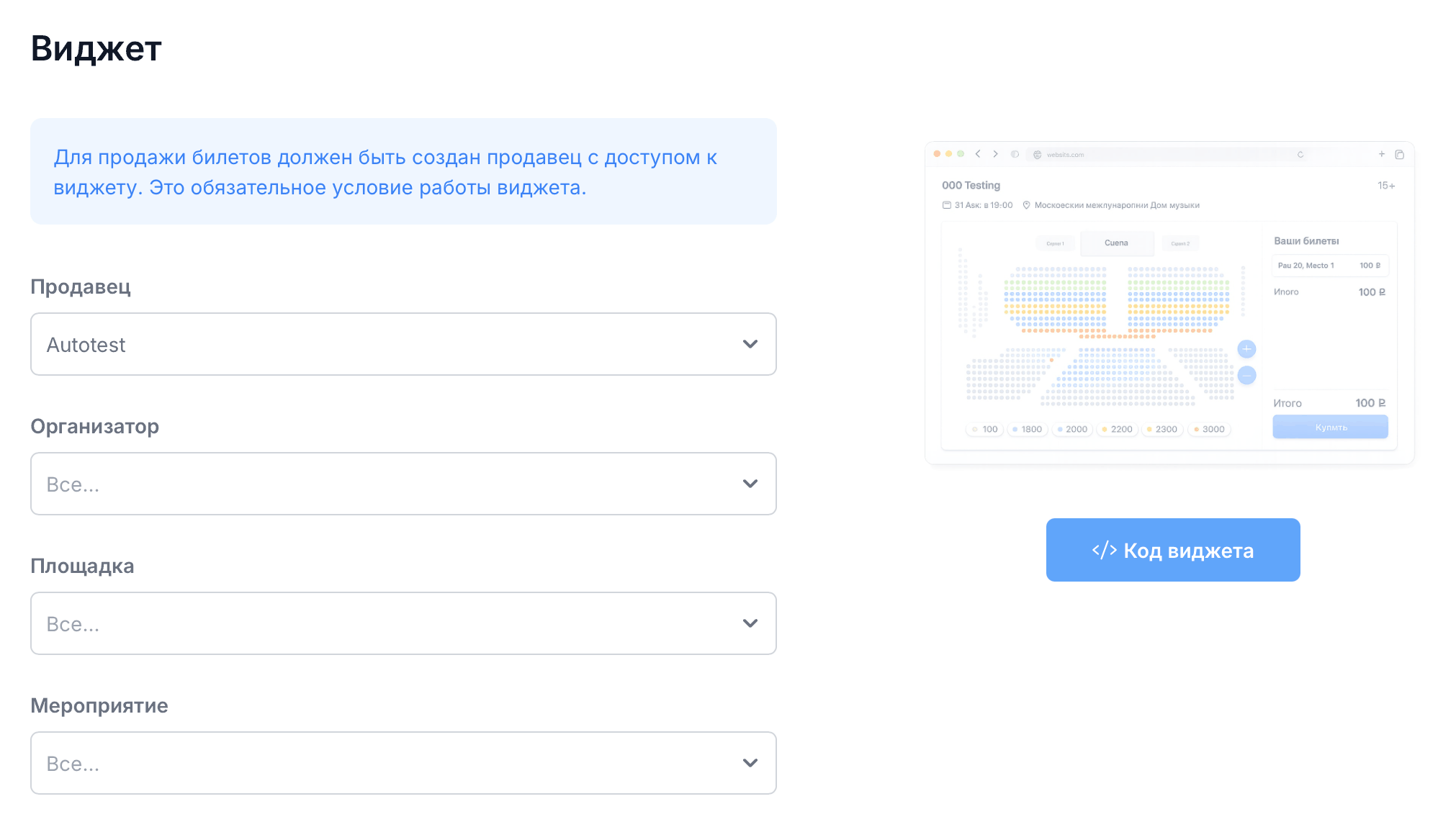Click the Организатор field label
Viewport: 1456px width, 822px height.
coord(94,426)
